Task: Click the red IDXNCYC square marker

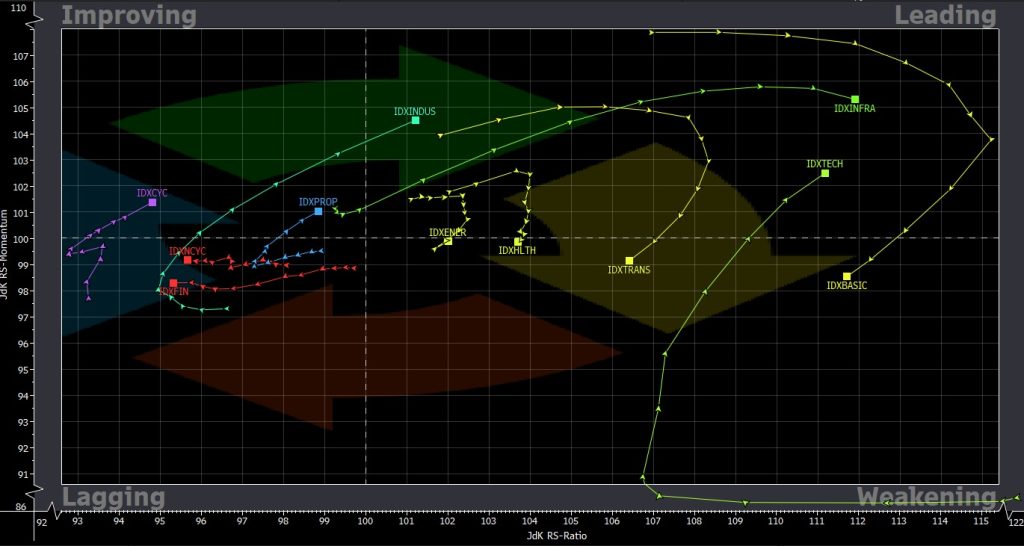Action: point(187,260)
